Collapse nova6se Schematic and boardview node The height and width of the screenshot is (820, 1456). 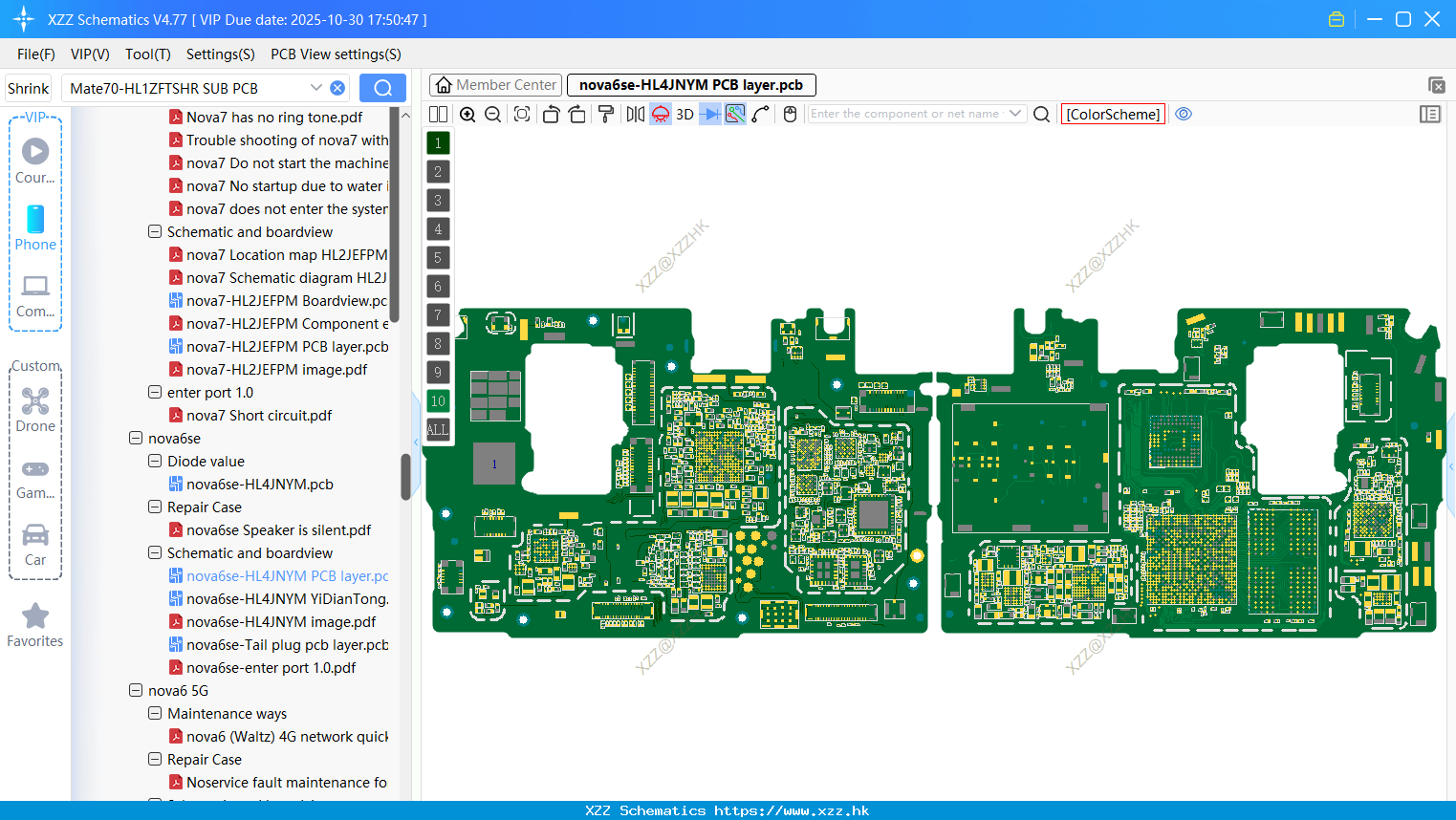click(155, 552)
